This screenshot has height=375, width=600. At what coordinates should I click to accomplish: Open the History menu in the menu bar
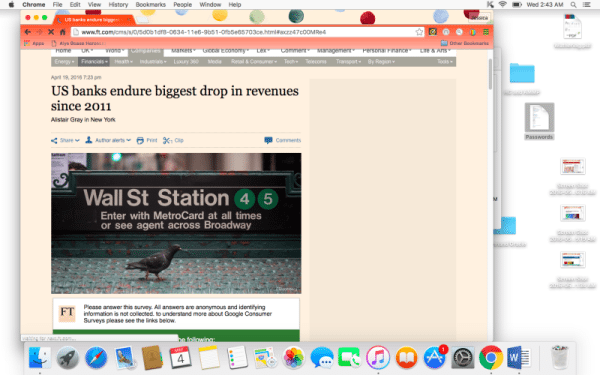click(x=118, y=5)
